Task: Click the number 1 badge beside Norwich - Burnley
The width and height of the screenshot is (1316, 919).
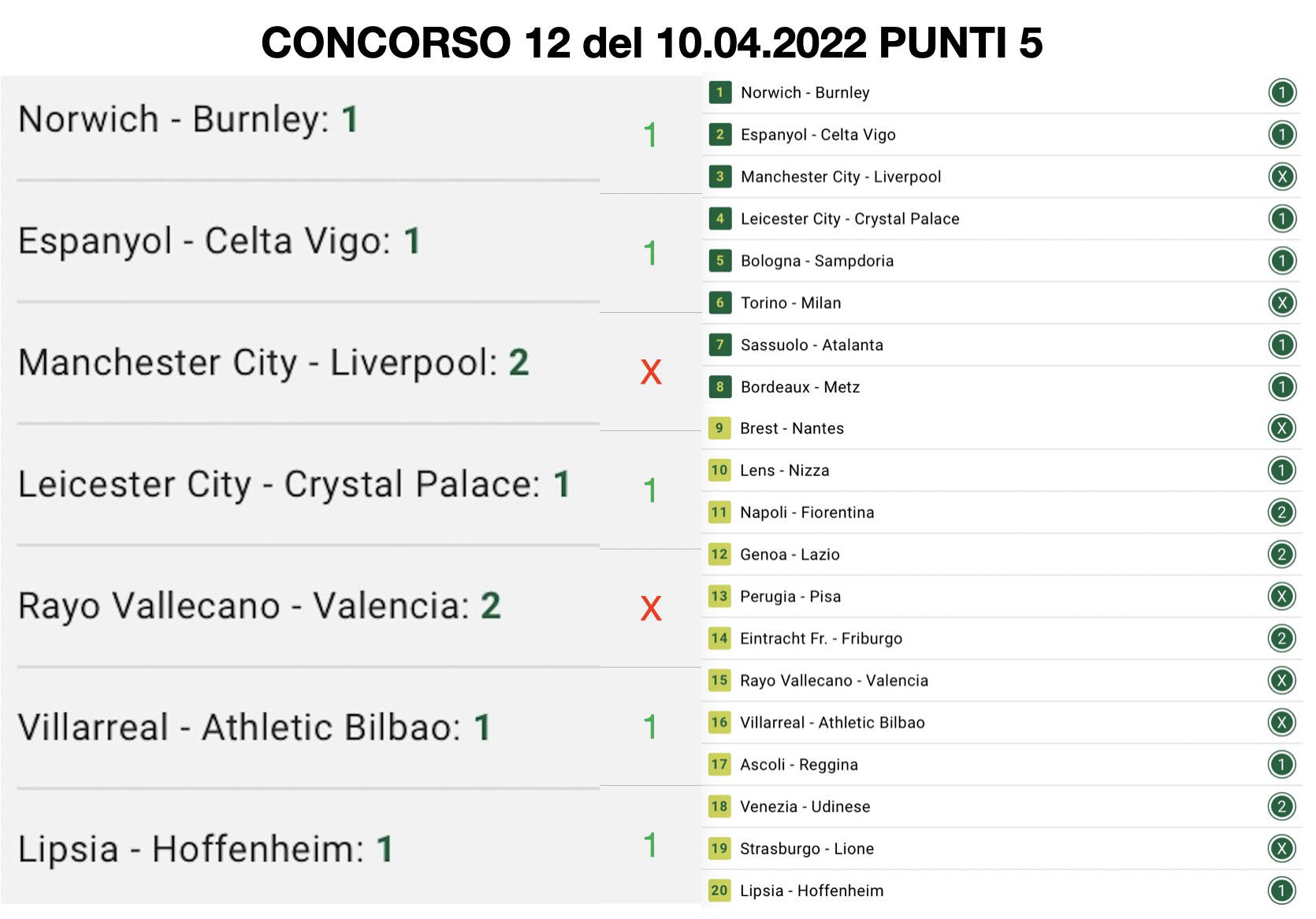Action: 719,92
